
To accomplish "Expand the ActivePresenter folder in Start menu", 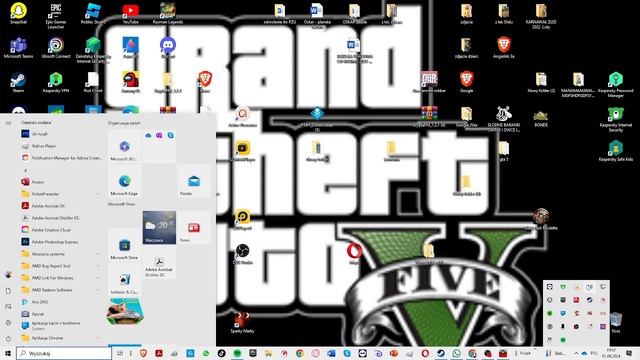I will pos(60,194).
